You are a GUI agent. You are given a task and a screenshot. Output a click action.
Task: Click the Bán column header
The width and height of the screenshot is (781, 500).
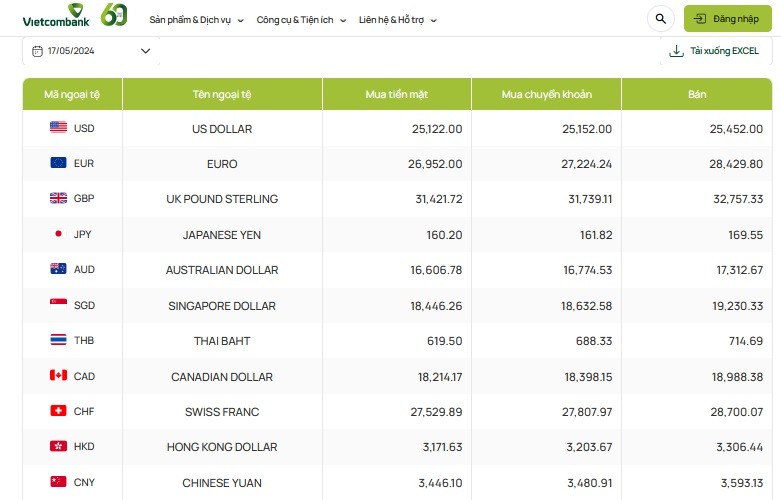697,94
